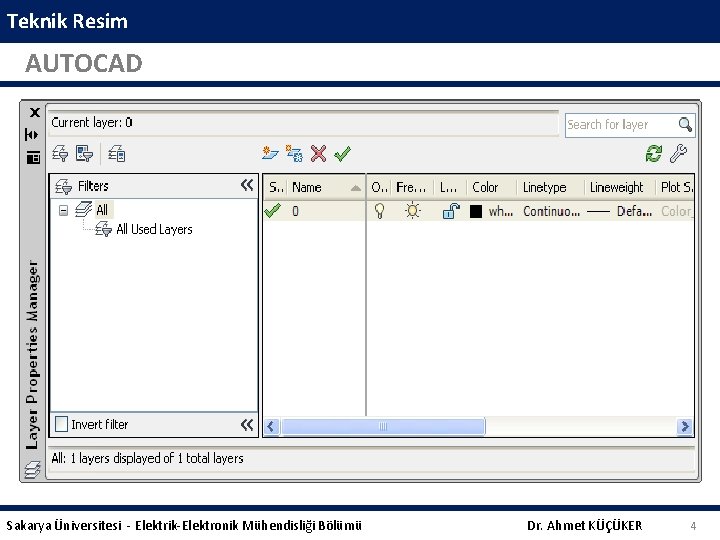This screenshot has width=720, height=540.
Task: Click the horizontal scrollbar right arrow
Action: 685,426
